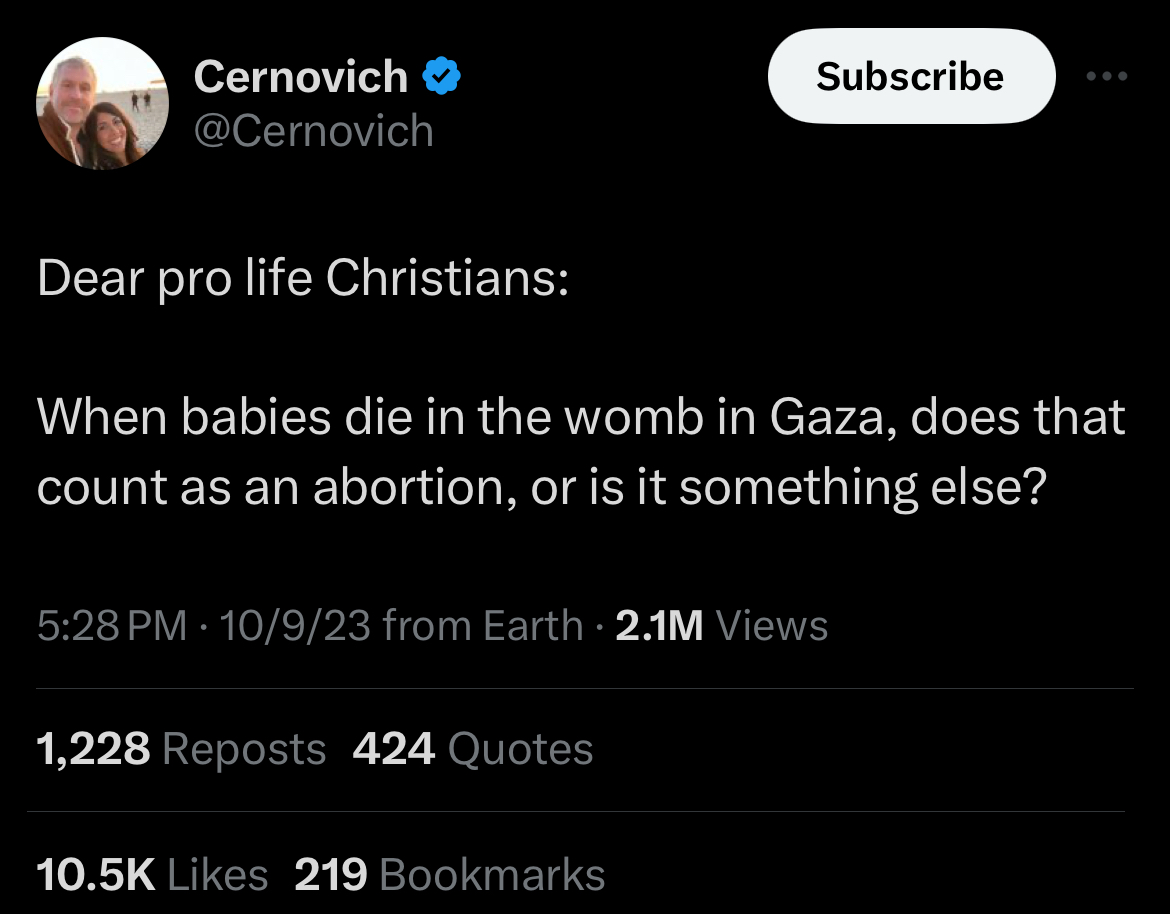Click the tweet line mentioning Gaza
The height and width of the screenshot is (914, 1170).
tap(581, 416)
